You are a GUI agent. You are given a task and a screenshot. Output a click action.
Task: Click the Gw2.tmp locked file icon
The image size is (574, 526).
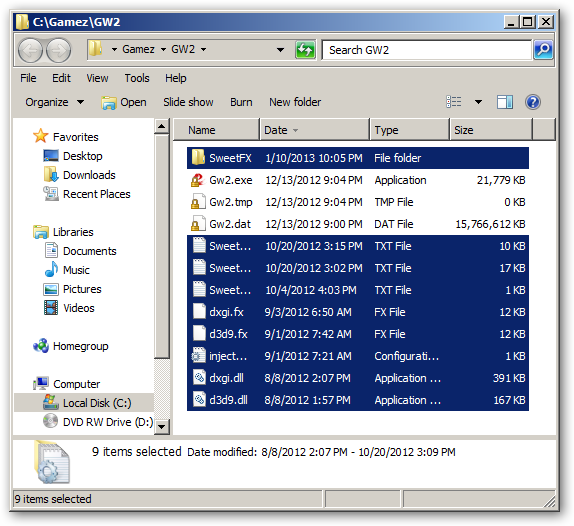(x=198, y=202)
